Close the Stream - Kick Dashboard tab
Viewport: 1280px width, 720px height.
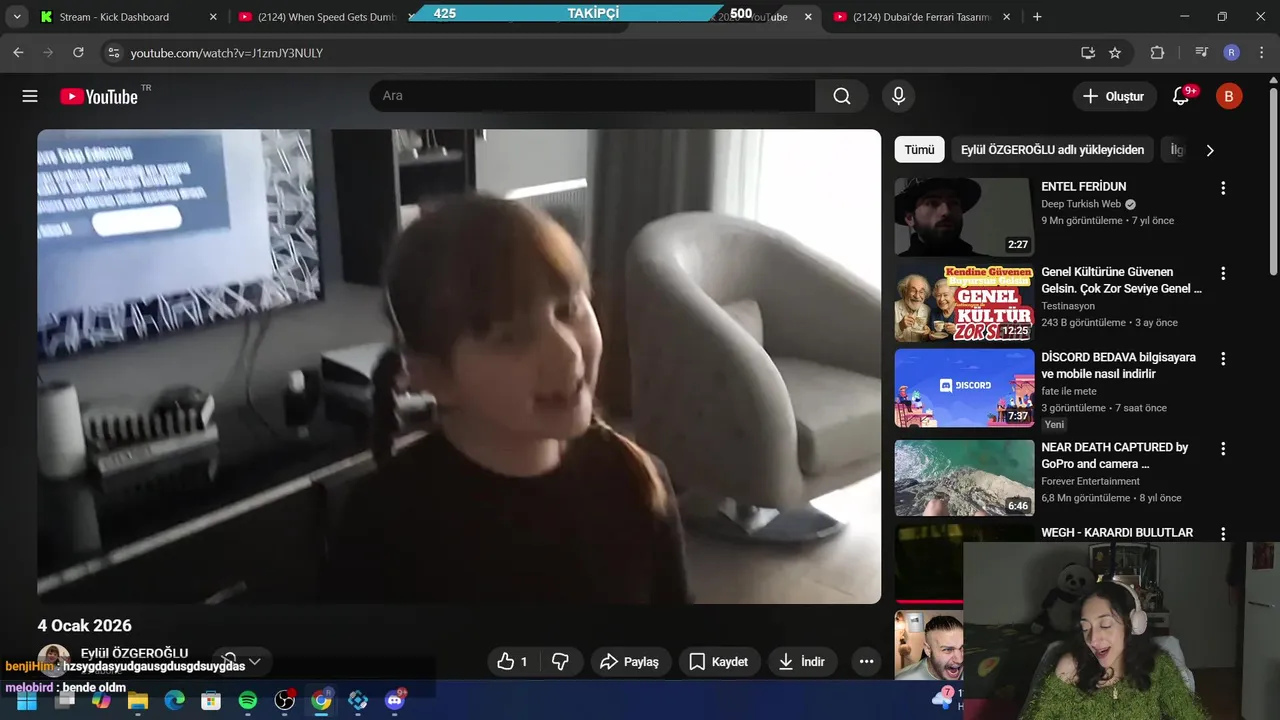[213, 17]
